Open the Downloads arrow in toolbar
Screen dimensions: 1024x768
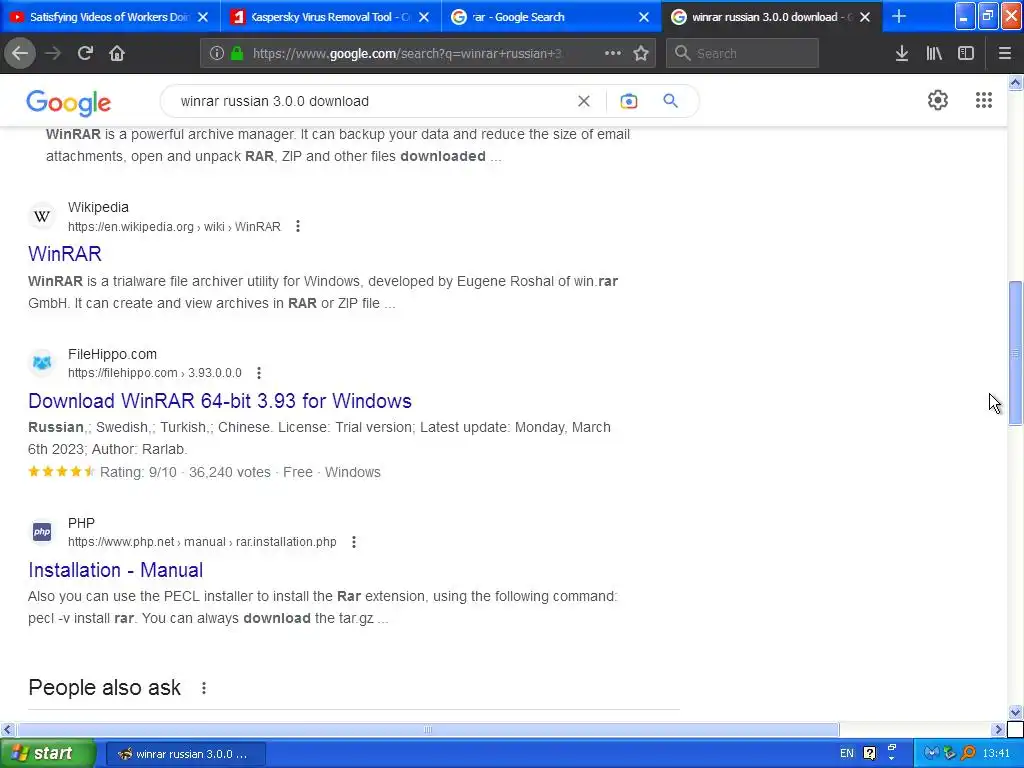(902, 53)
